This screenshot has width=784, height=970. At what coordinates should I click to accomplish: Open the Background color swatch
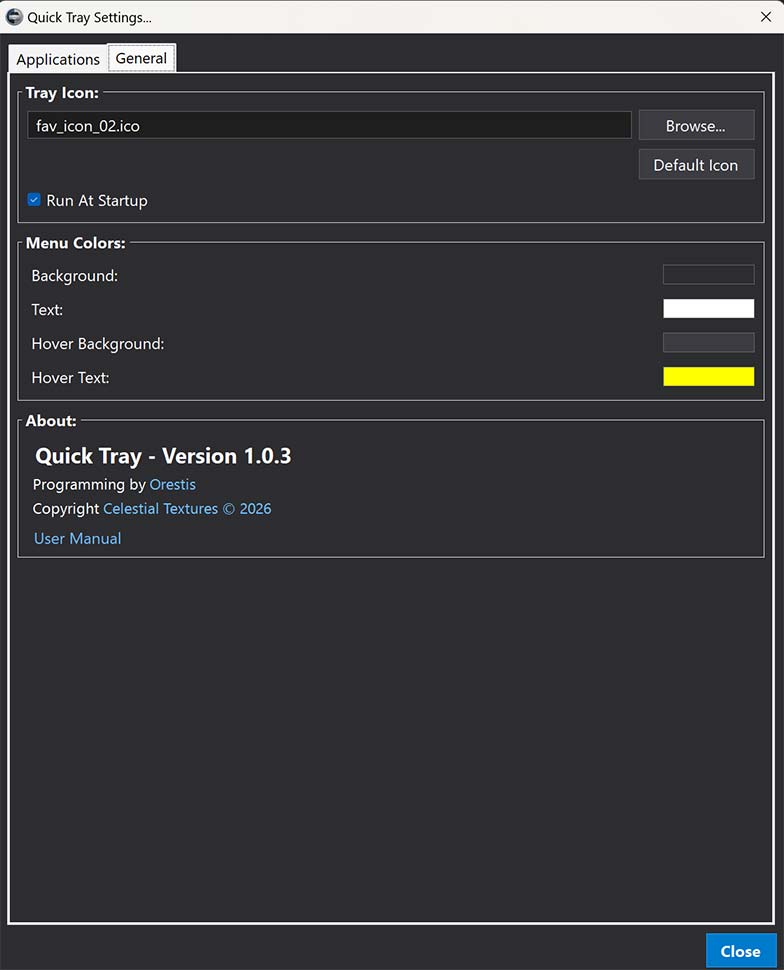click(709, 275)
